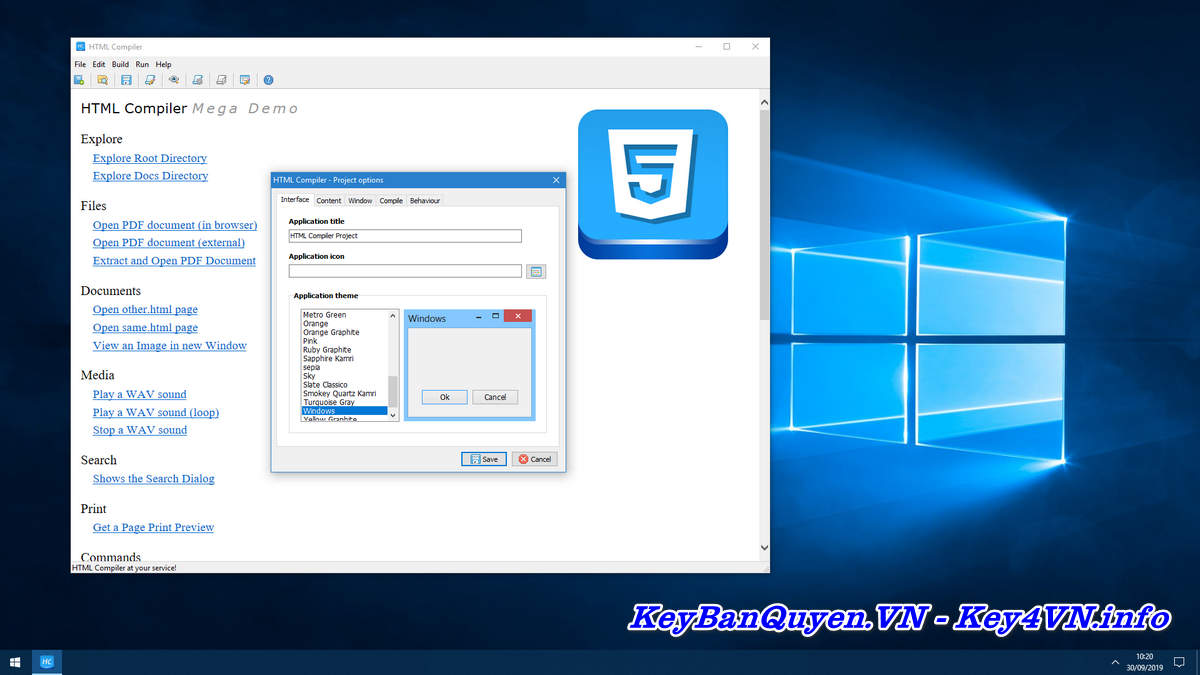The image size is (1200, 675).
Task: Click the blue scroll icon right of the eye
Action: (198, 80)
